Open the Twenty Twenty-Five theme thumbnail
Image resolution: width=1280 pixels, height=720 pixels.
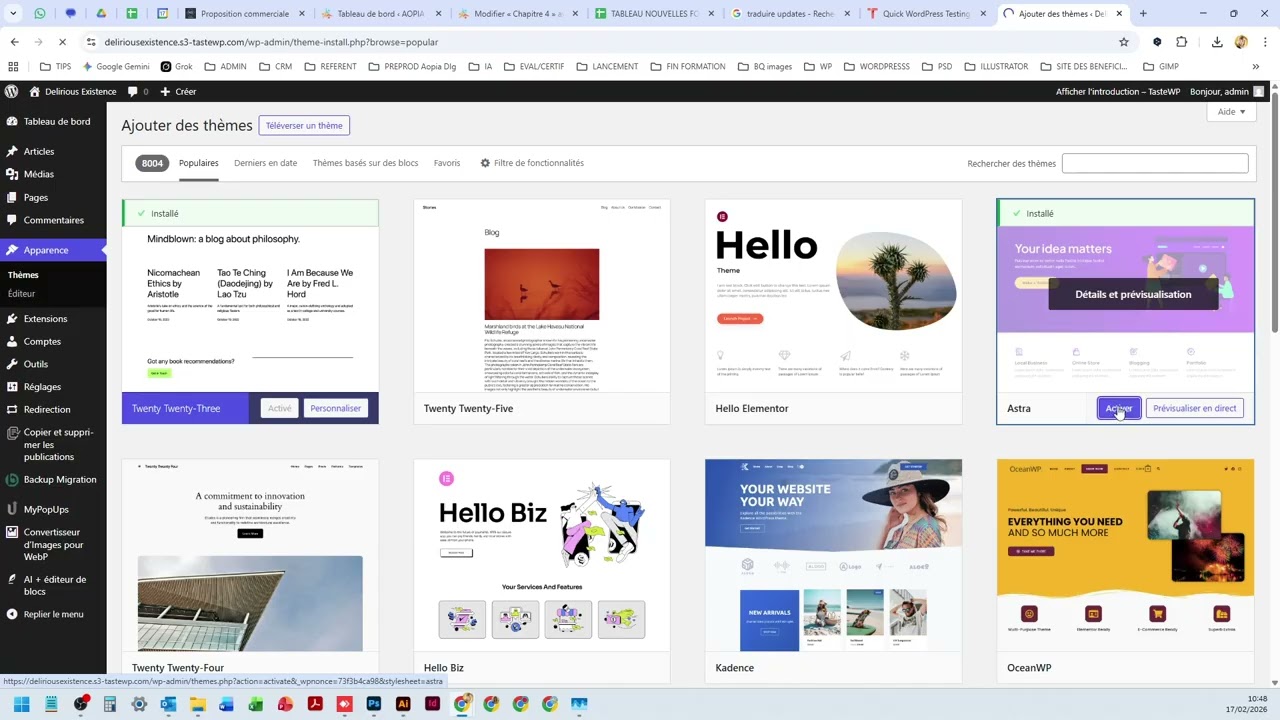[542, 296]
